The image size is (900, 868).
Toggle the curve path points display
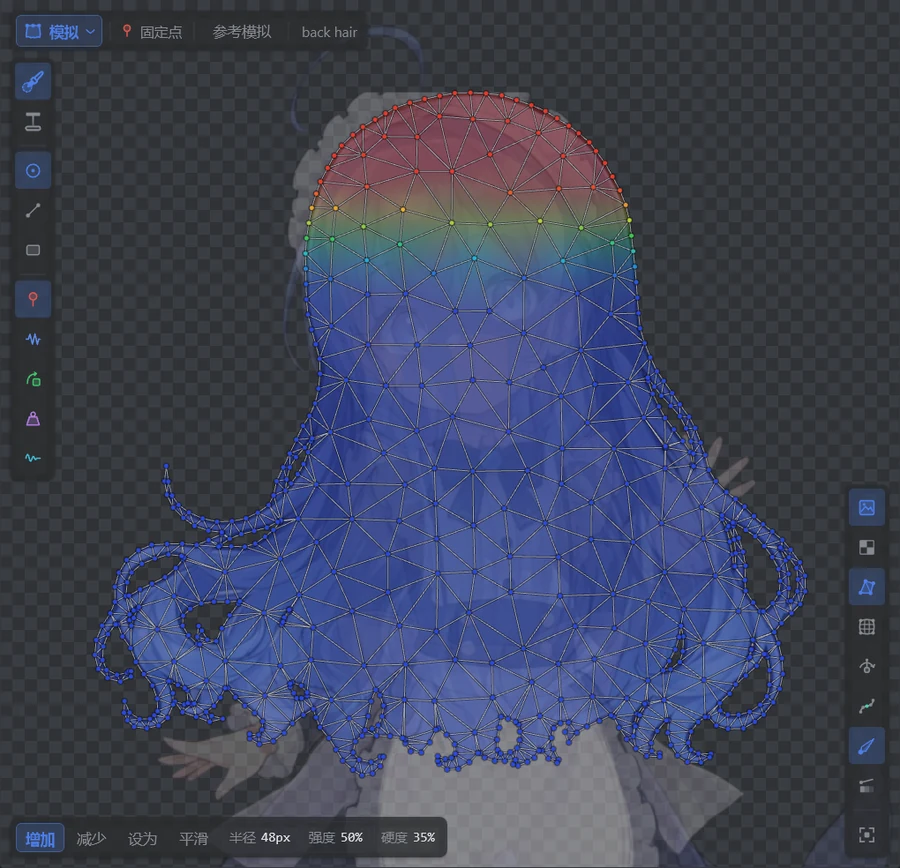867,706
